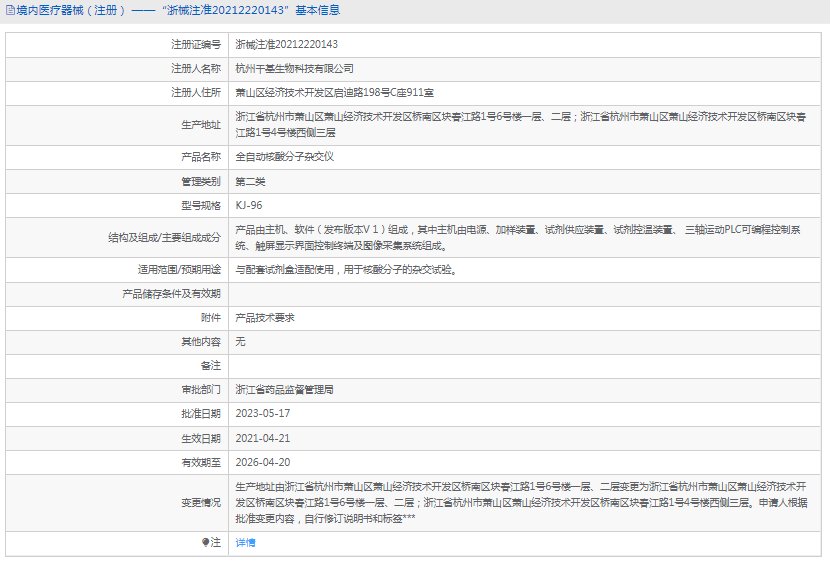Select the 产品技术要求 attachment value
Image resolution: width=830 pixels, height=564 pixels.
click(265, 318)
